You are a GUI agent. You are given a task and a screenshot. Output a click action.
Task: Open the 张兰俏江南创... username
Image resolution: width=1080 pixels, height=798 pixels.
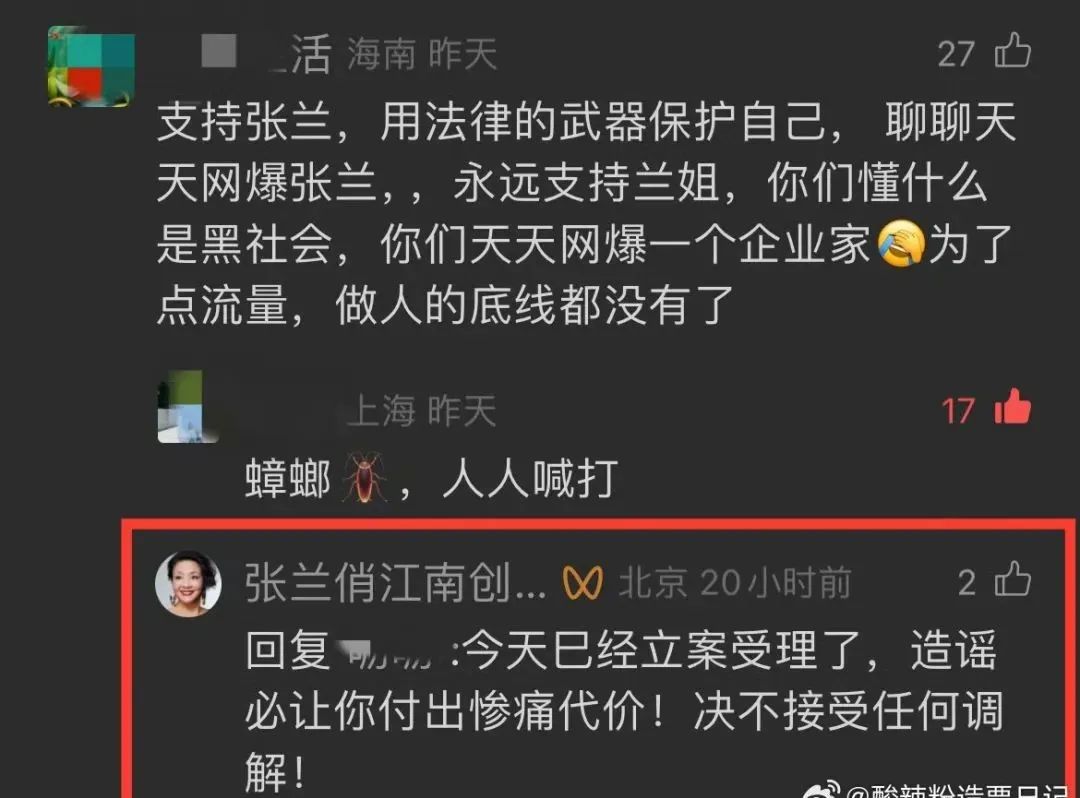pos(396,582)
